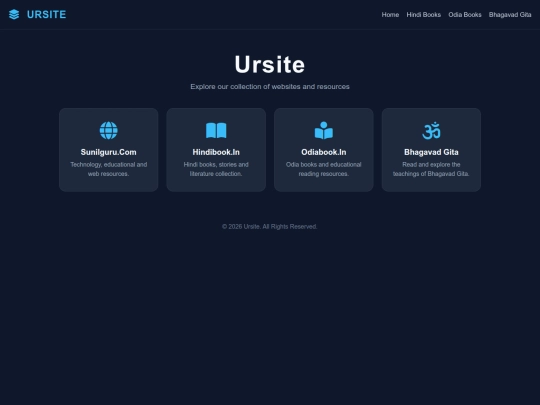Click the Odia books and educational description
This screenshot has height=405, width=540.
(324, 169)
